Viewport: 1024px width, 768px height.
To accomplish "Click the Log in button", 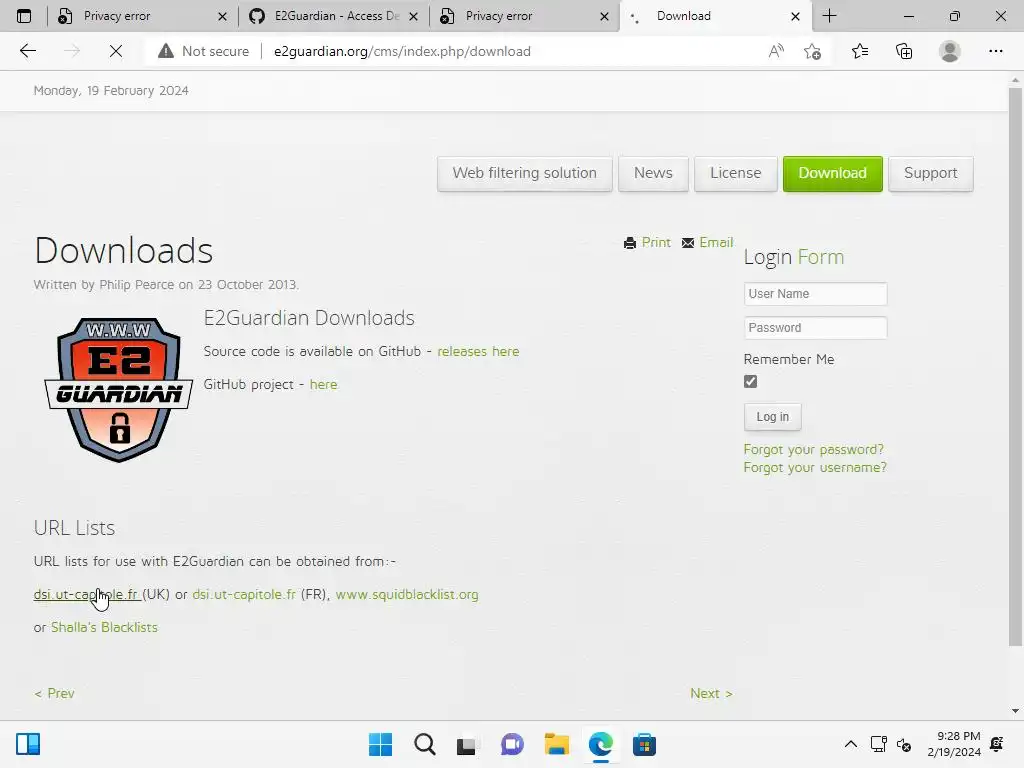I will click(x=773, y=417).
